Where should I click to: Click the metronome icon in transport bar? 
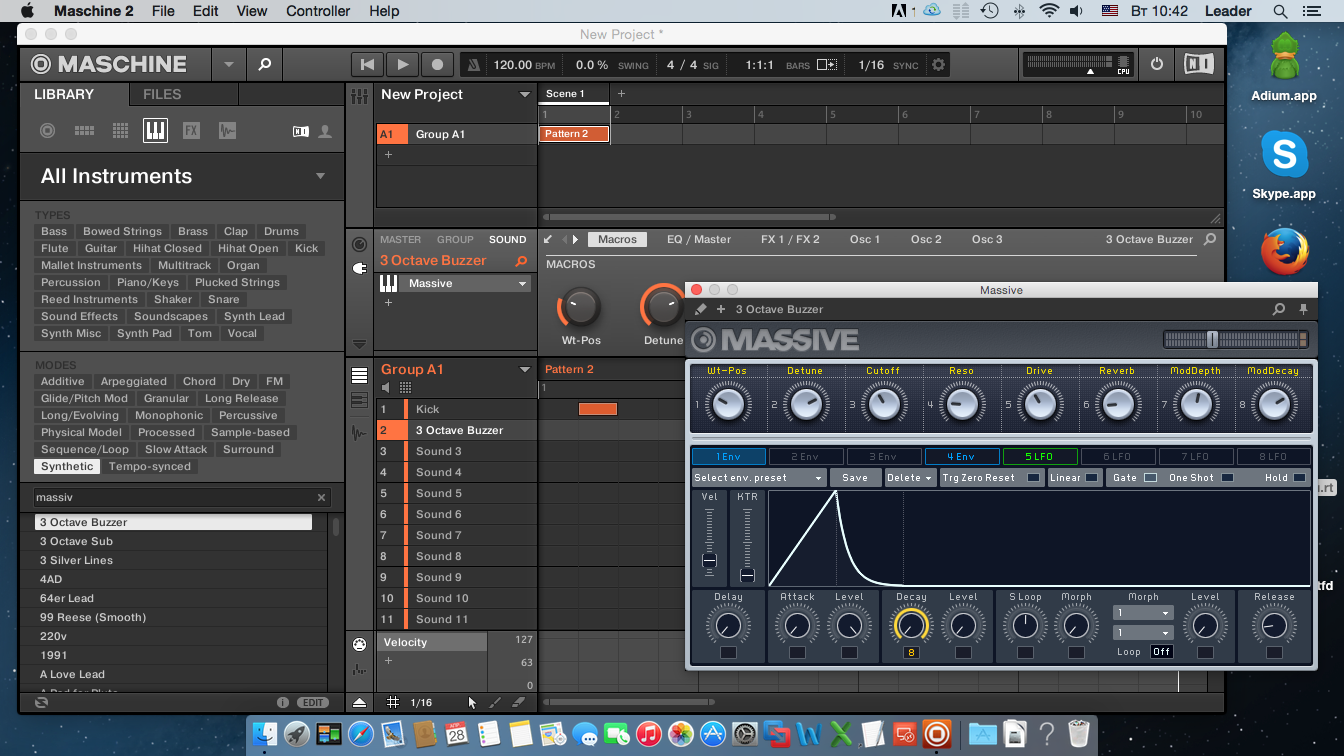(x=474, y=65)
